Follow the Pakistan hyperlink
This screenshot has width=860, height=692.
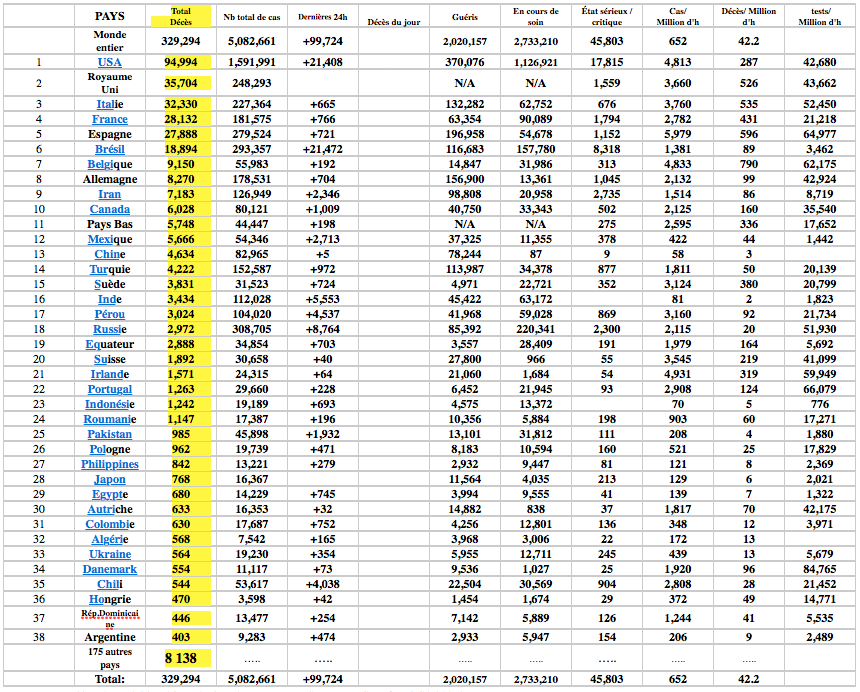point(109,434)
